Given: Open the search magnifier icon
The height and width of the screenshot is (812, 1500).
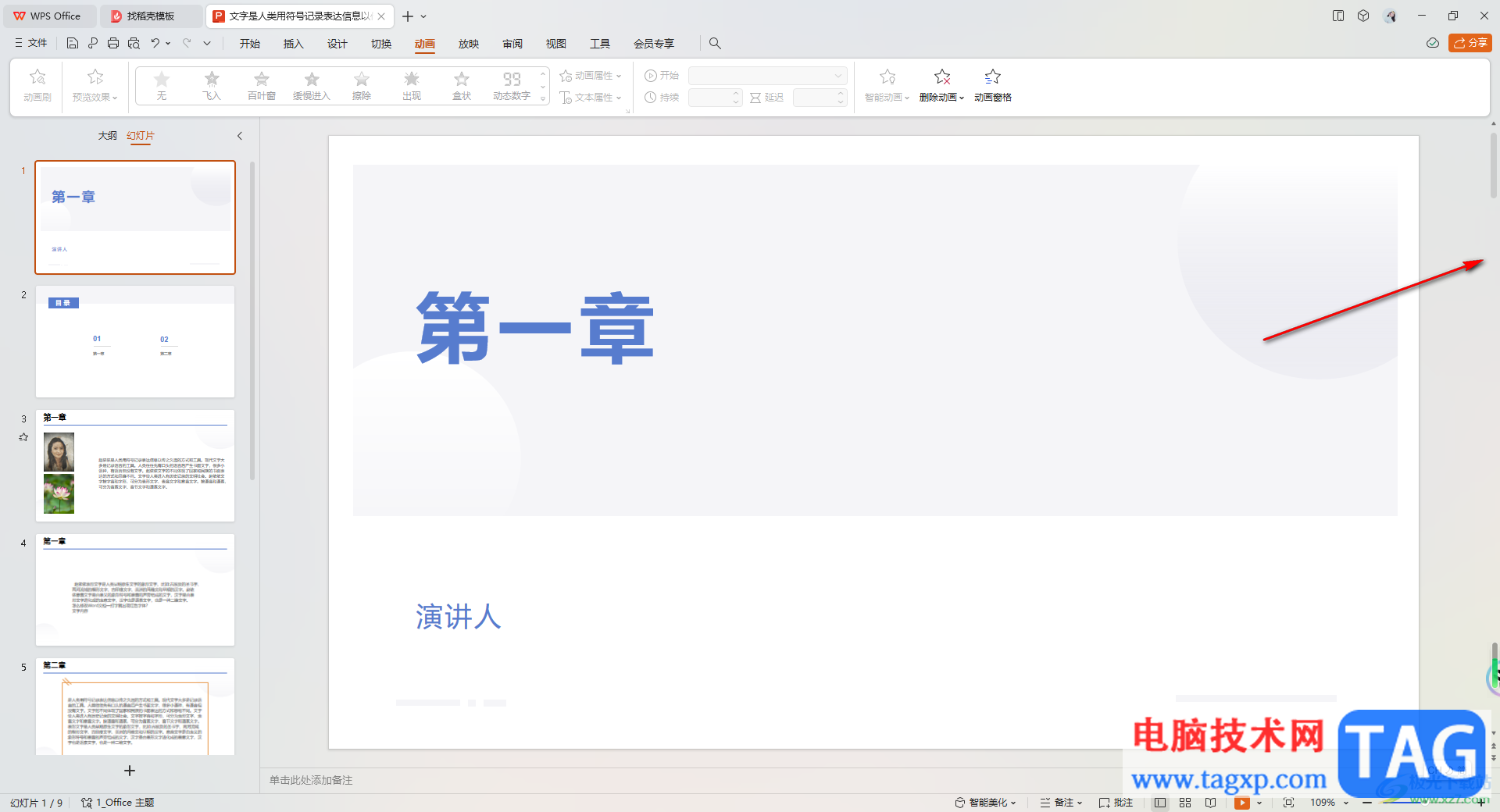Looking at the screenshot, I should click(715, 44).
